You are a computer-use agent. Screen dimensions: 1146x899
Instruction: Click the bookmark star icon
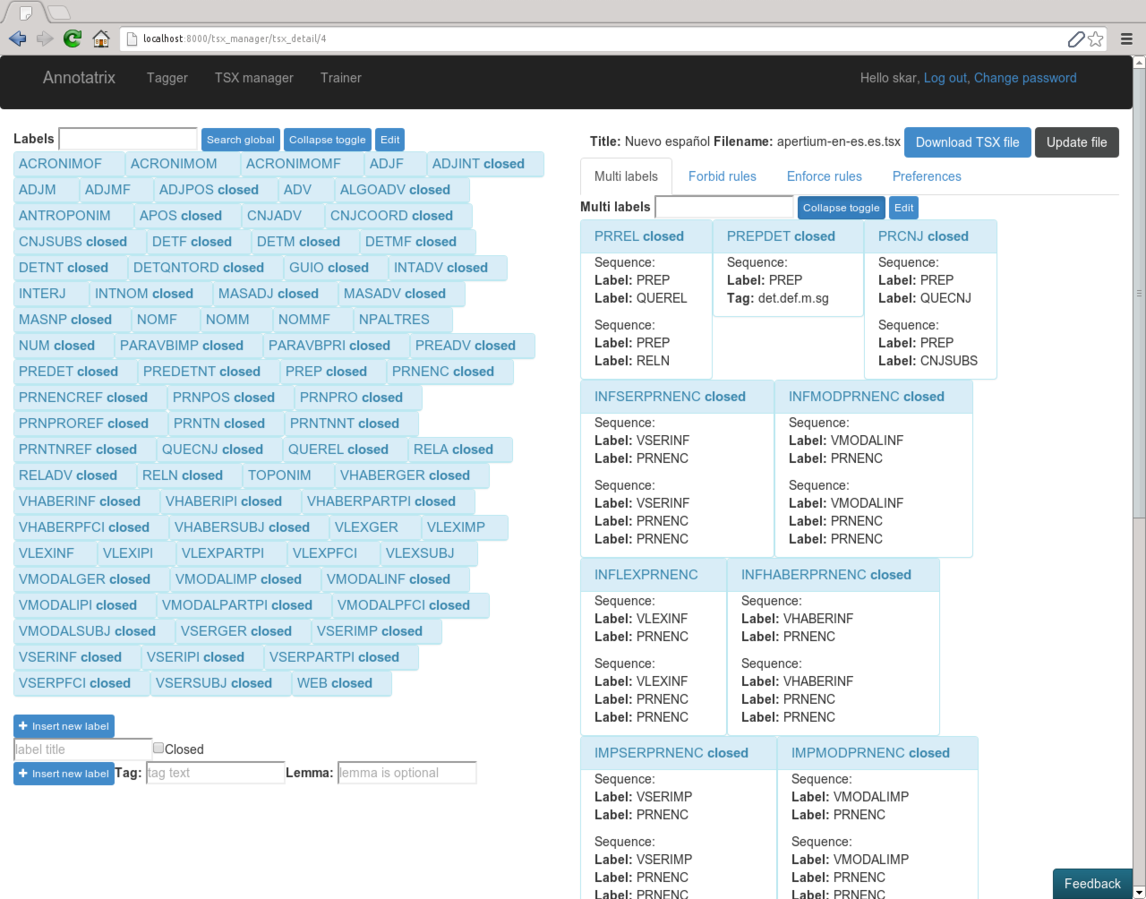1096,39
